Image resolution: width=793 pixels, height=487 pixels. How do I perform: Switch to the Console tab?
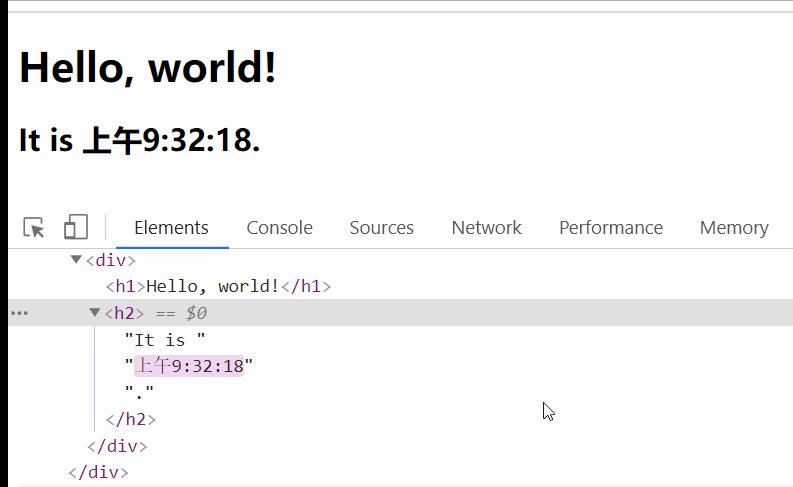coord(279,228)
